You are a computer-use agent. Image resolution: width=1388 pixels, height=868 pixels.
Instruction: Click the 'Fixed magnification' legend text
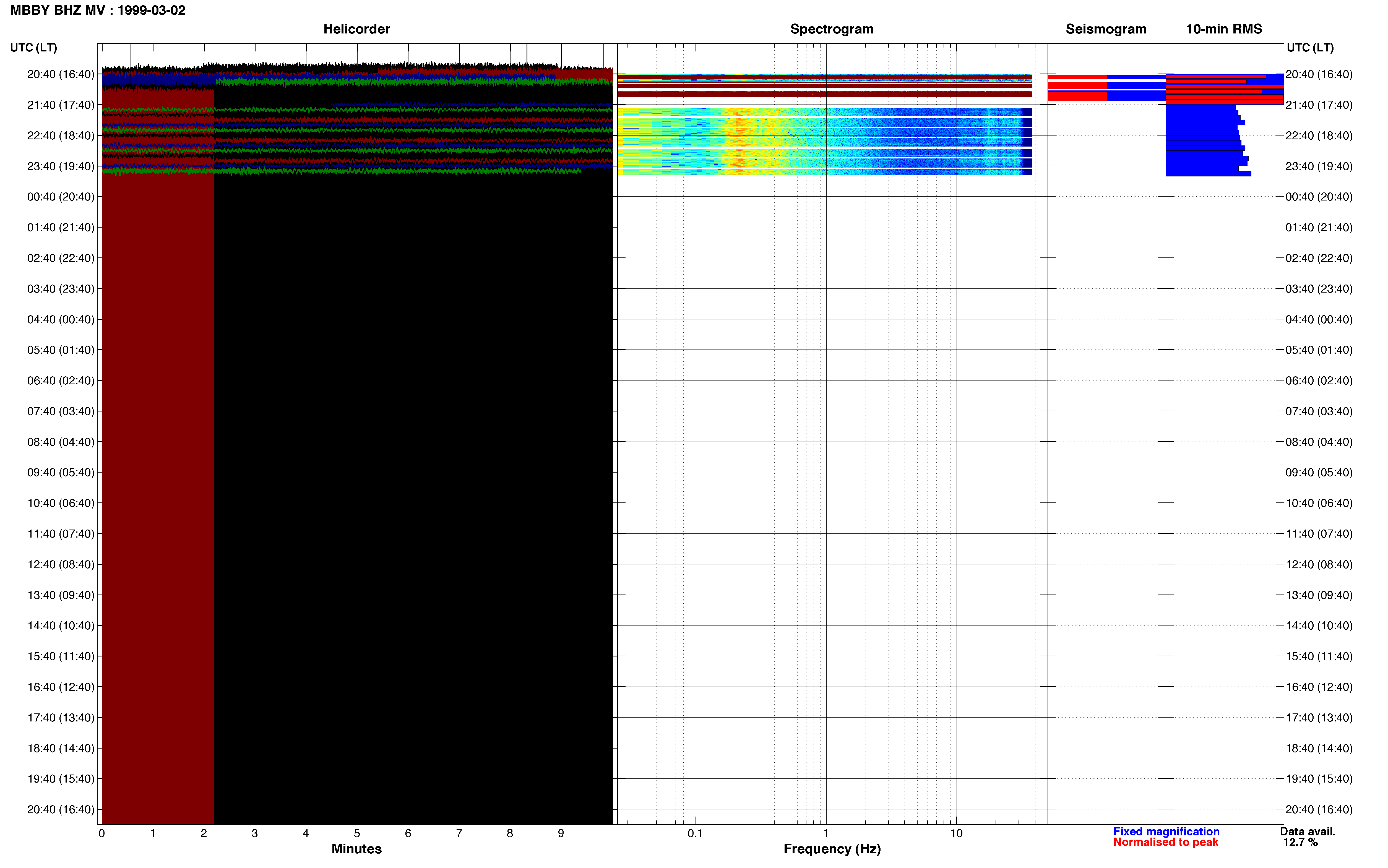pyautogui.click(x=1166, y=831)
